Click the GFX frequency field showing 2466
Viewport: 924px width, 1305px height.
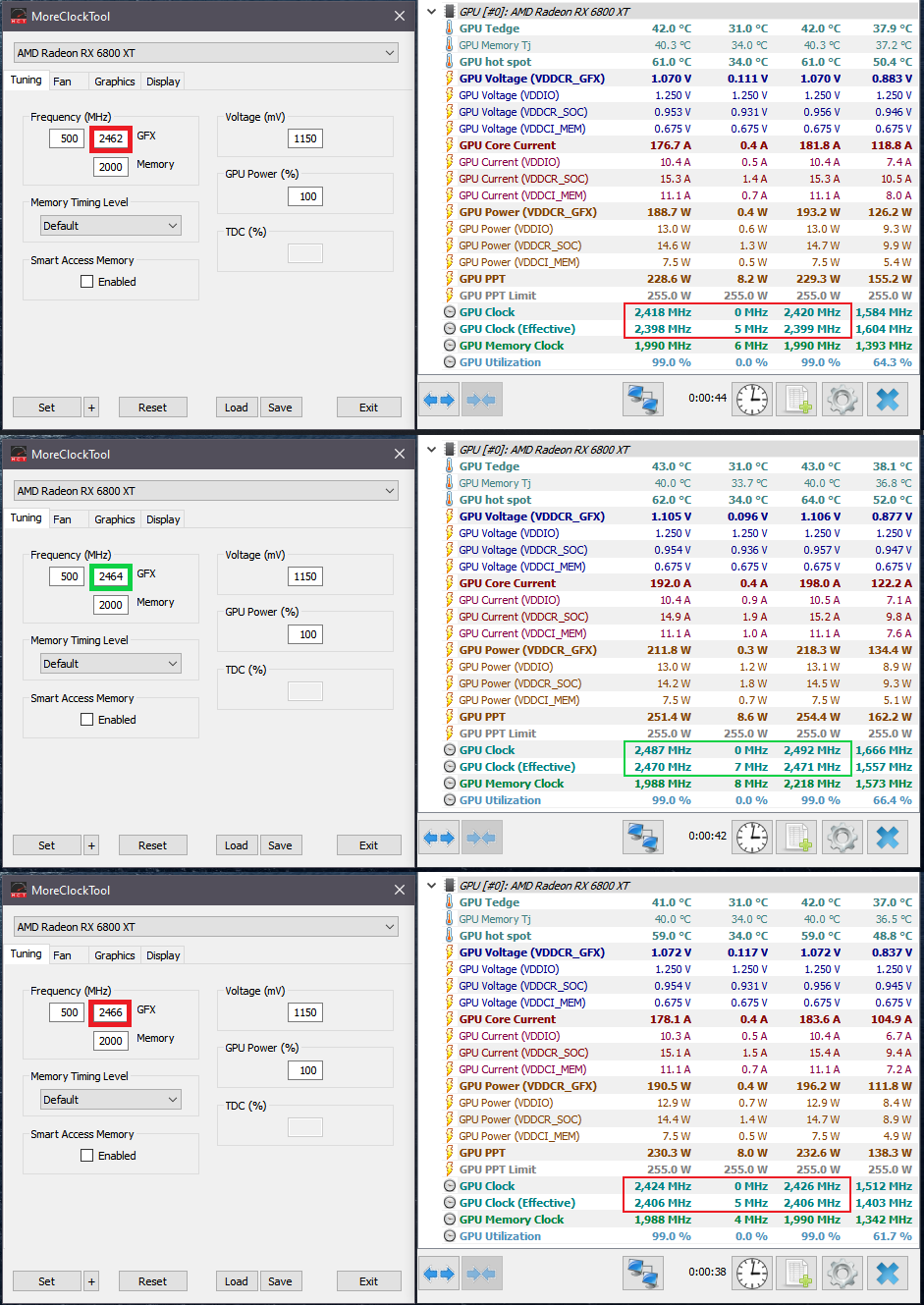tap(111, 1012)
